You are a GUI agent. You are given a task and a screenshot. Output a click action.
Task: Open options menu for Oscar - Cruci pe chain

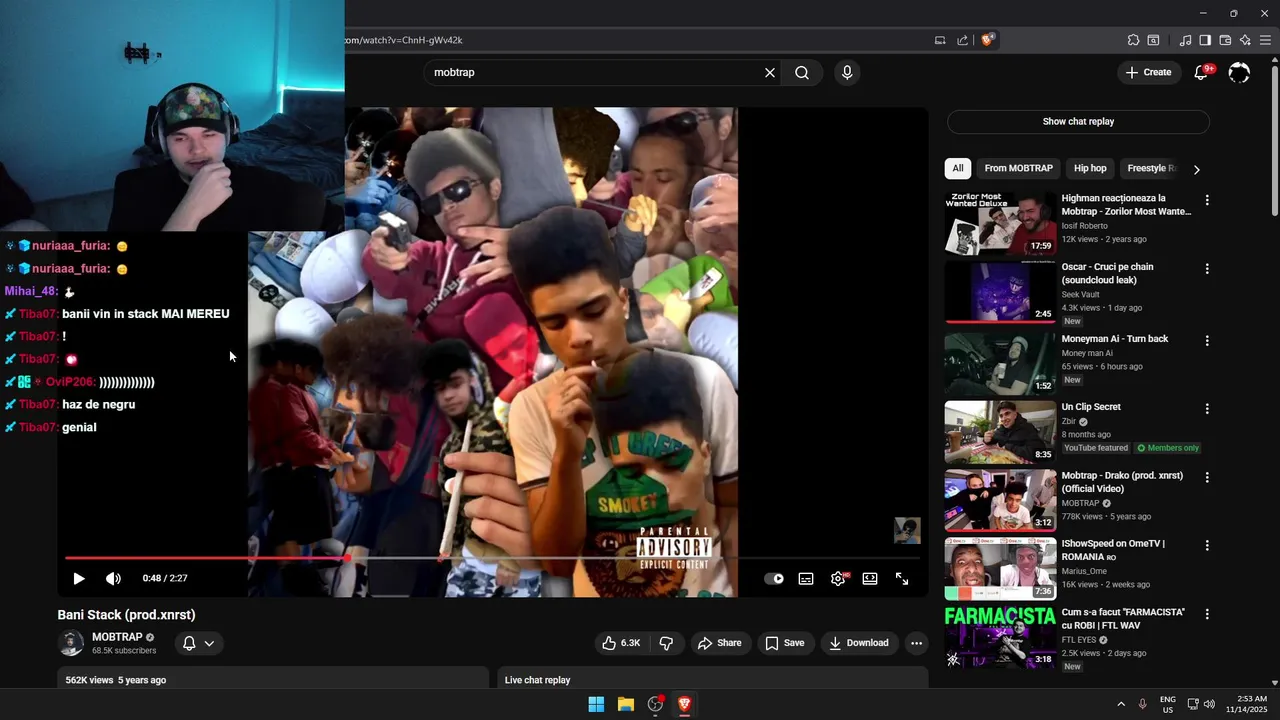coord(1207,269)
